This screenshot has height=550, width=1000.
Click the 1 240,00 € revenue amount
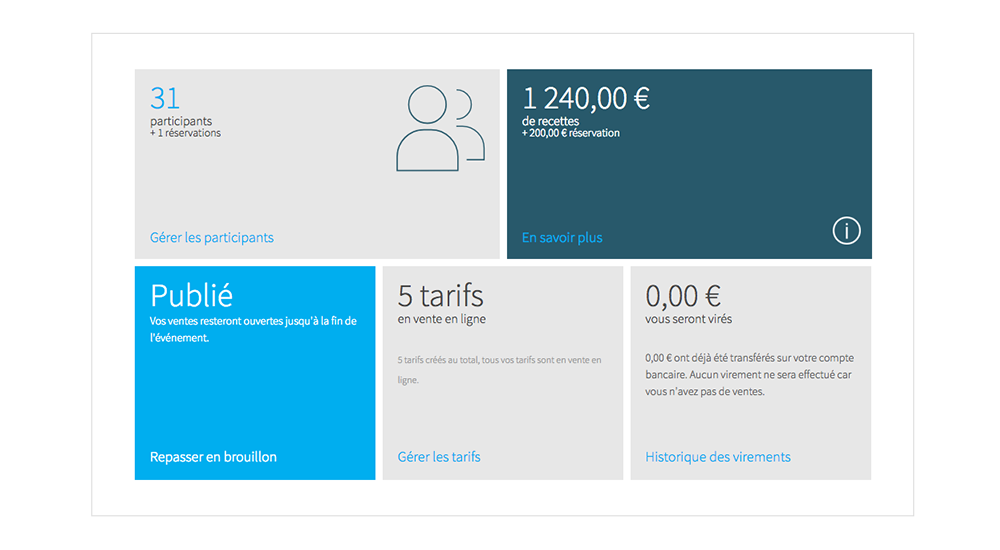(x=586, y=98)
